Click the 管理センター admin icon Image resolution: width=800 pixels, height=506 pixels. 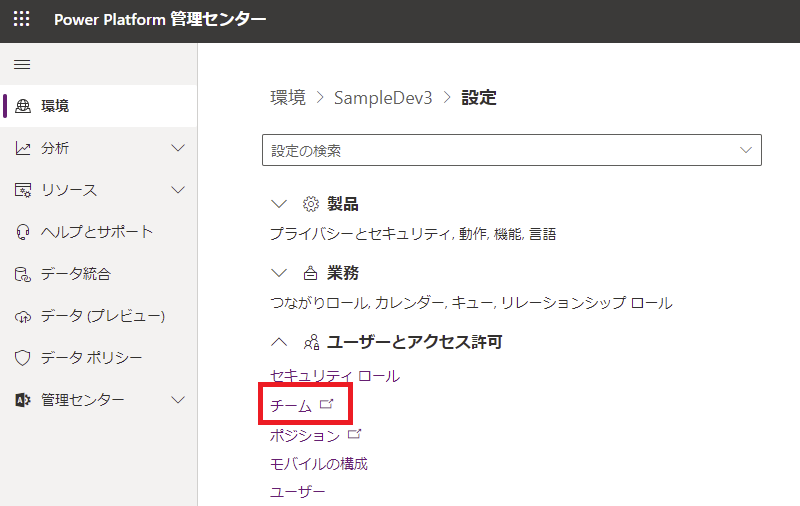click(x=22, y=400)
